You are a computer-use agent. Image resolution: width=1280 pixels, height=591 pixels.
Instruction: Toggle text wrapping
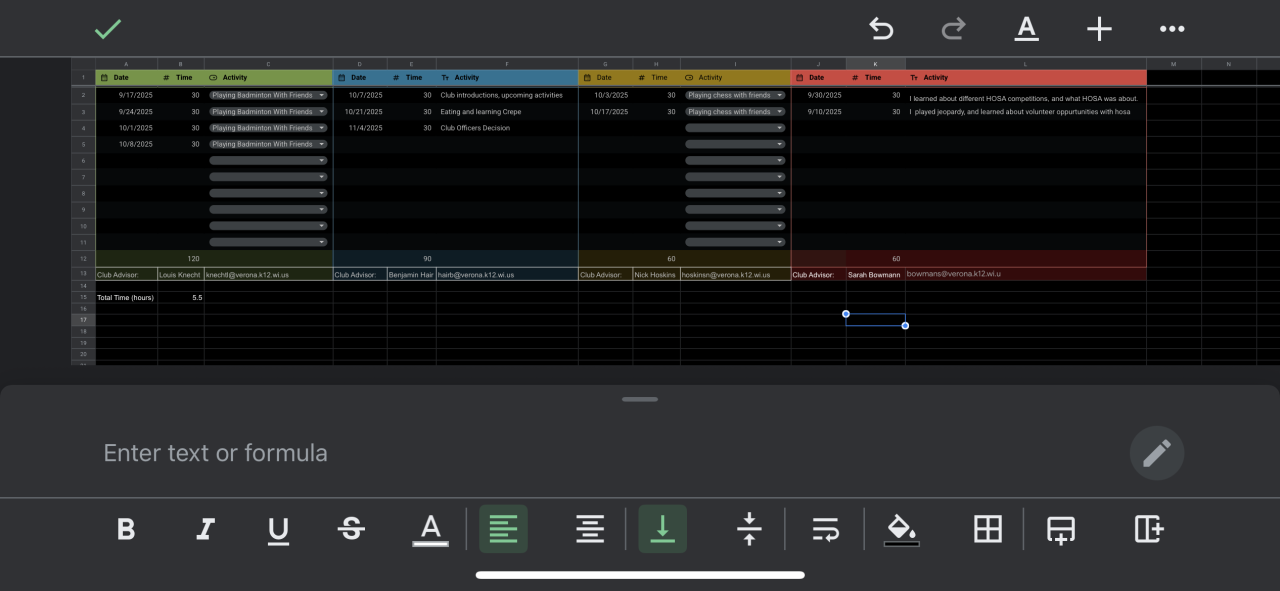tap(825, 529)
